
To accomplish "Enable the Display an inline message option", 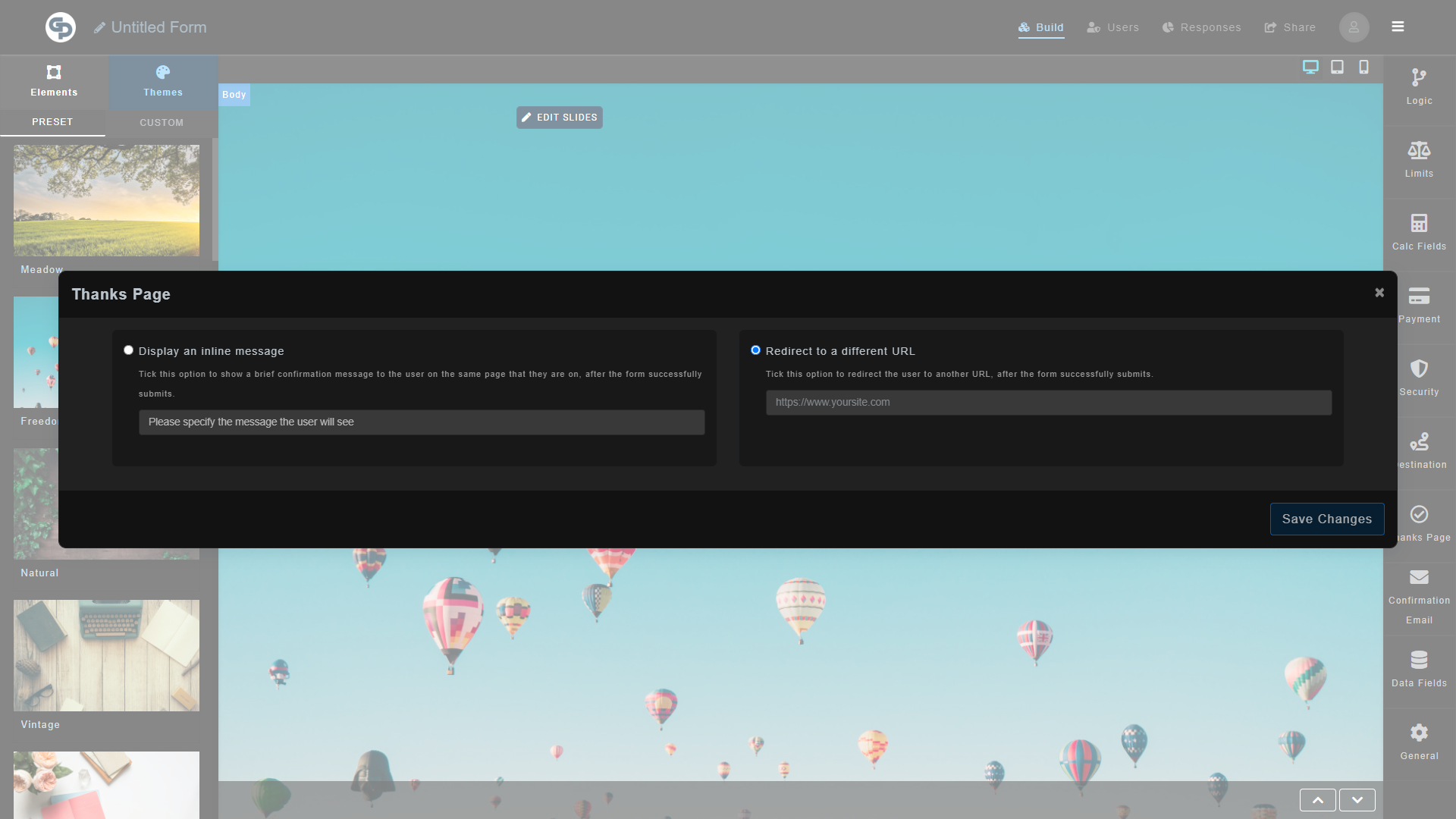I will [128, 350].
